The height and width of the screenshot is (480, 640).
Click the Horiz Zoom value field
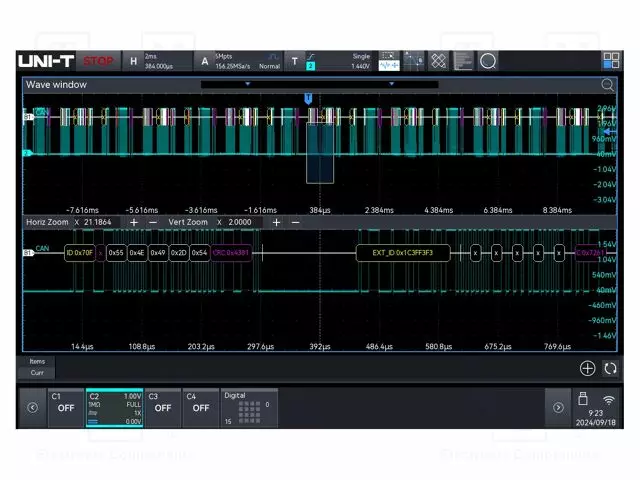click(x=98, y=222)
